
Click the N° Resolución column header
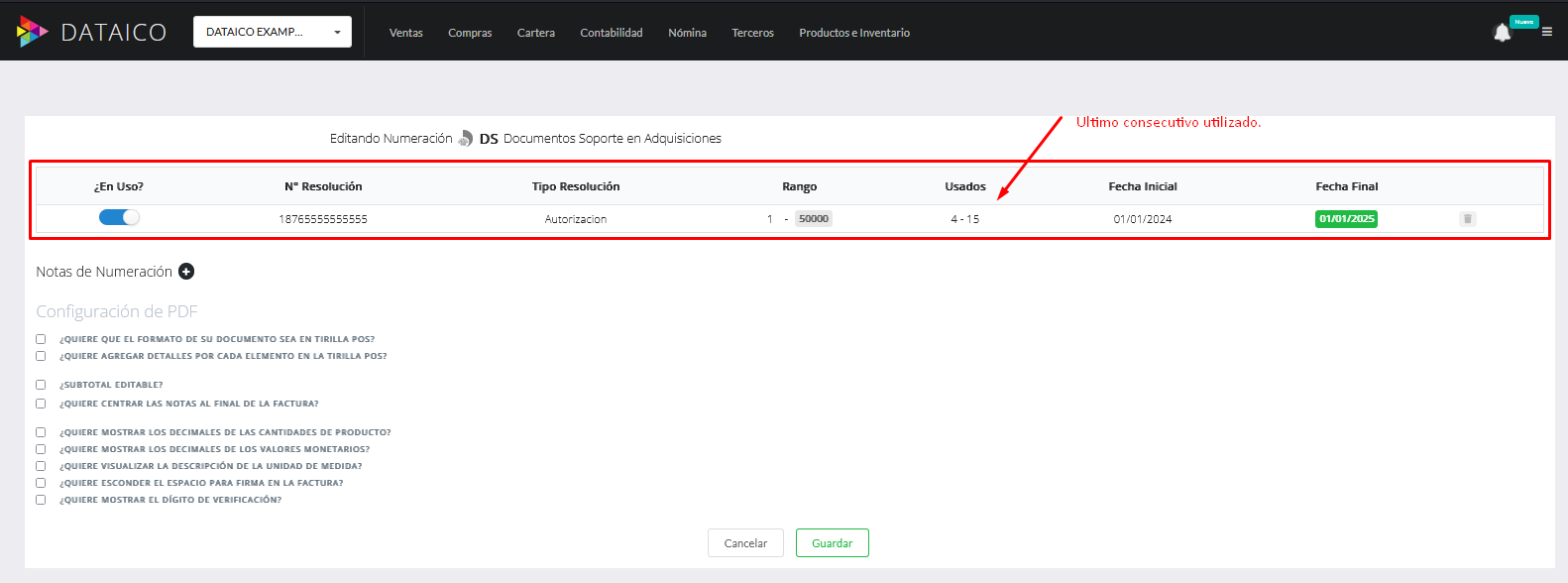323,186
